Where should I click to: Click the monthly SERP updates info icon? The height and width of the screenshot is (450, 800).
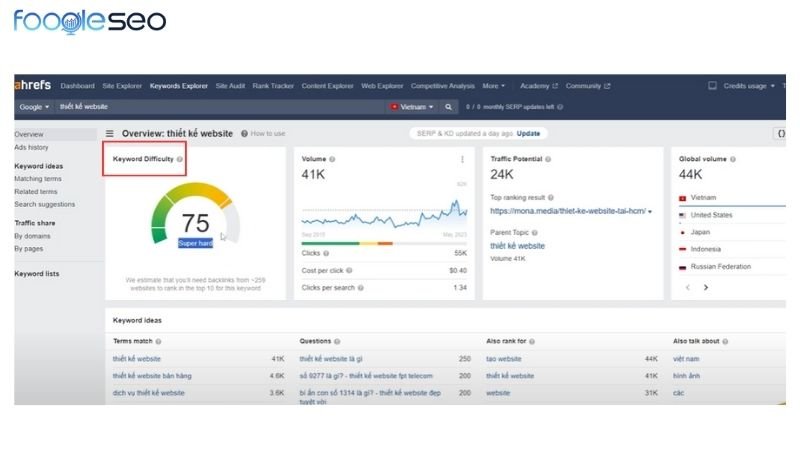560,107
